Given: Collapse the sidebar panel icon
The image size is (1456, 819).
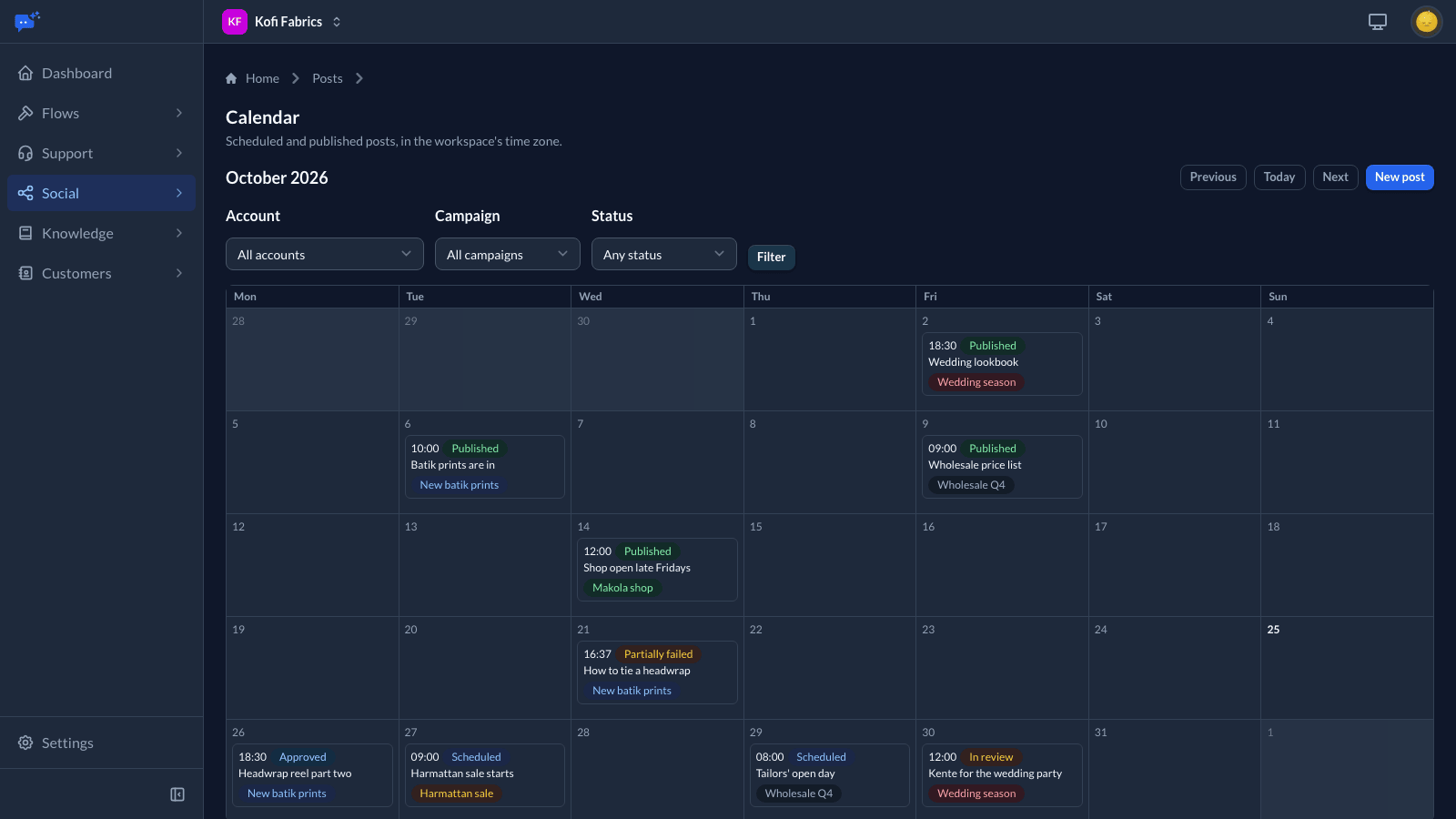Looking at the screenshot, I should 177,794.
